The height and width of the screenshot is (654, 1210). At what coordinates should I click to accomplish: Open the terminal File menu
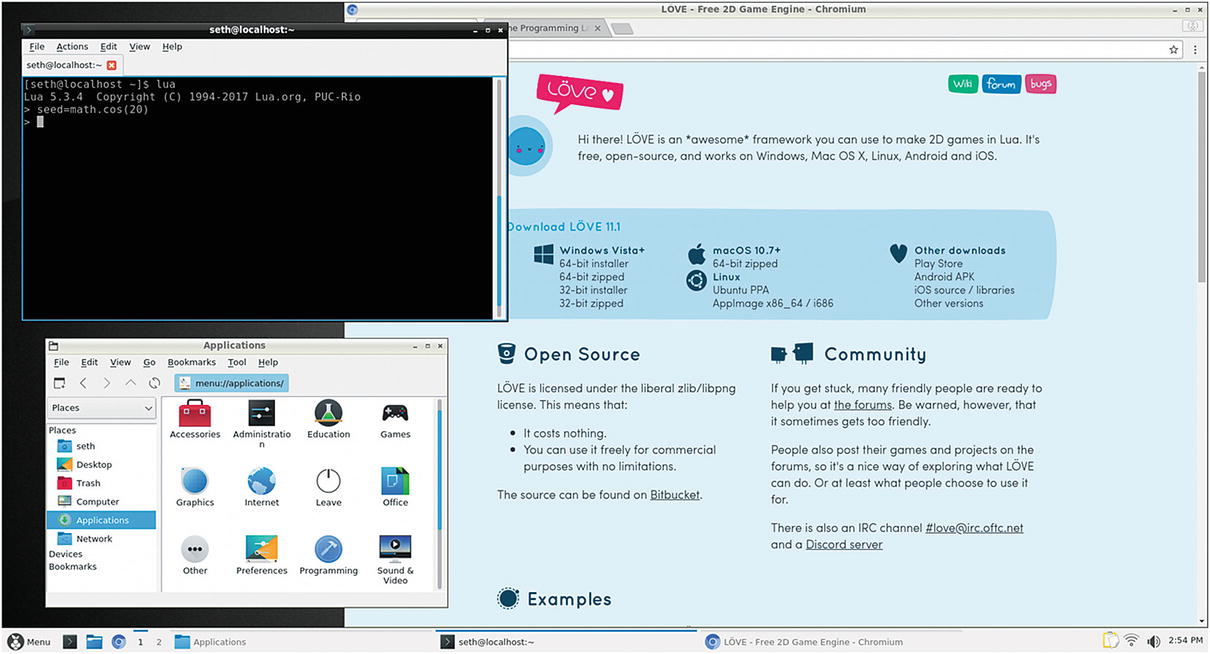click(37, 47)
